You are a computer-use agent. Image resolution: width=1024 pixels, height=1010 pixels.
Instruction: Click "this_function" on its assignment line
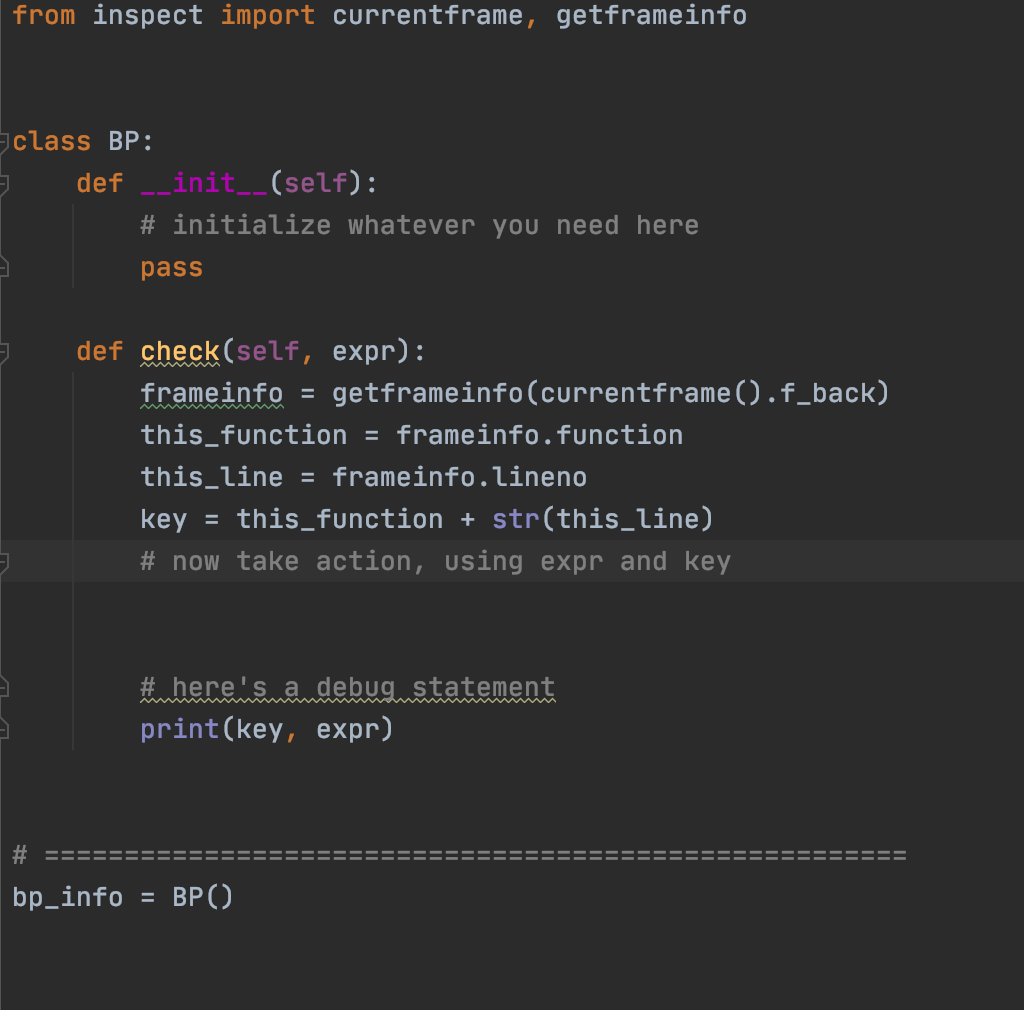(x=244, y=435)
